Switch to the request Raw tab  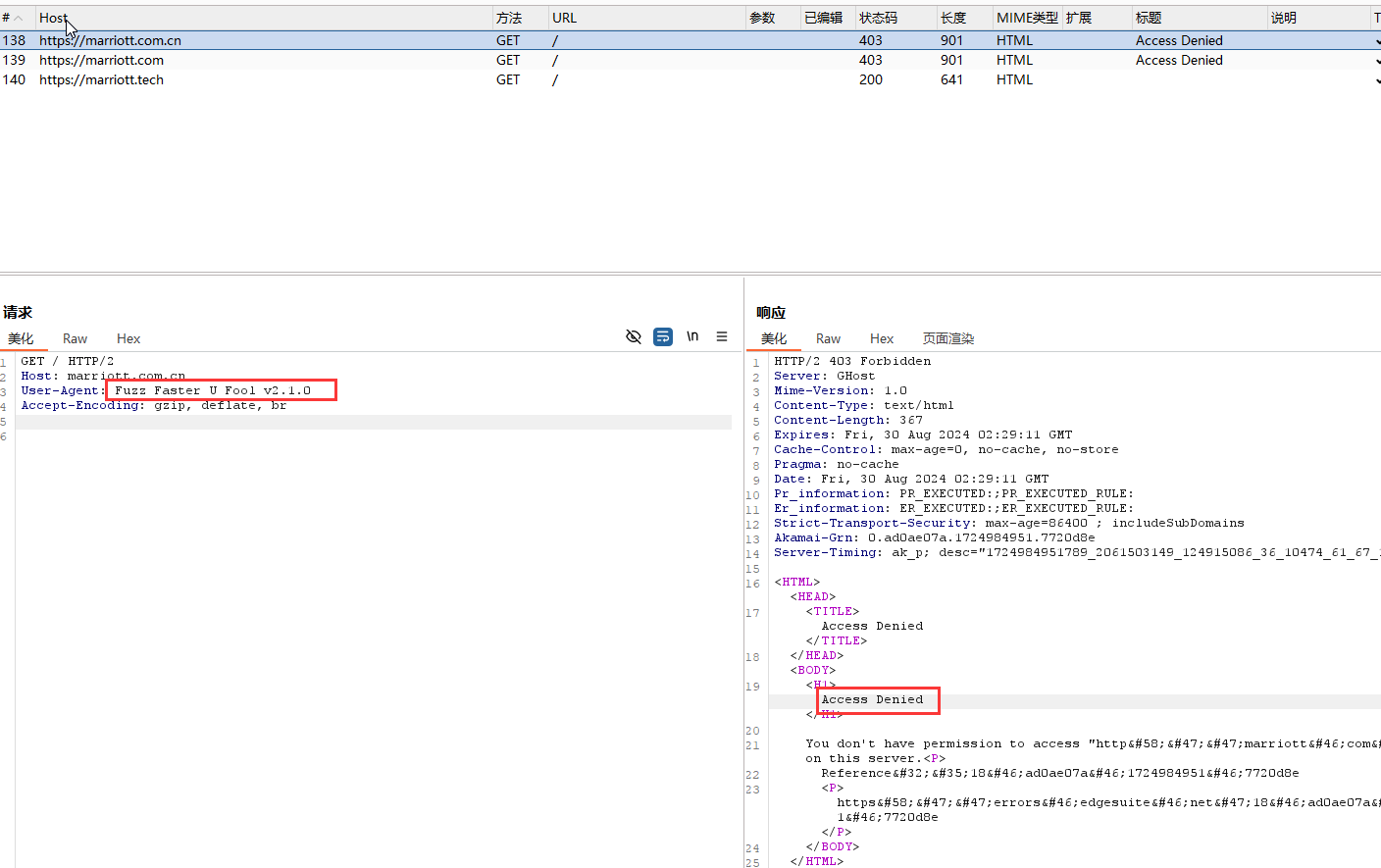tap(75, 338)
